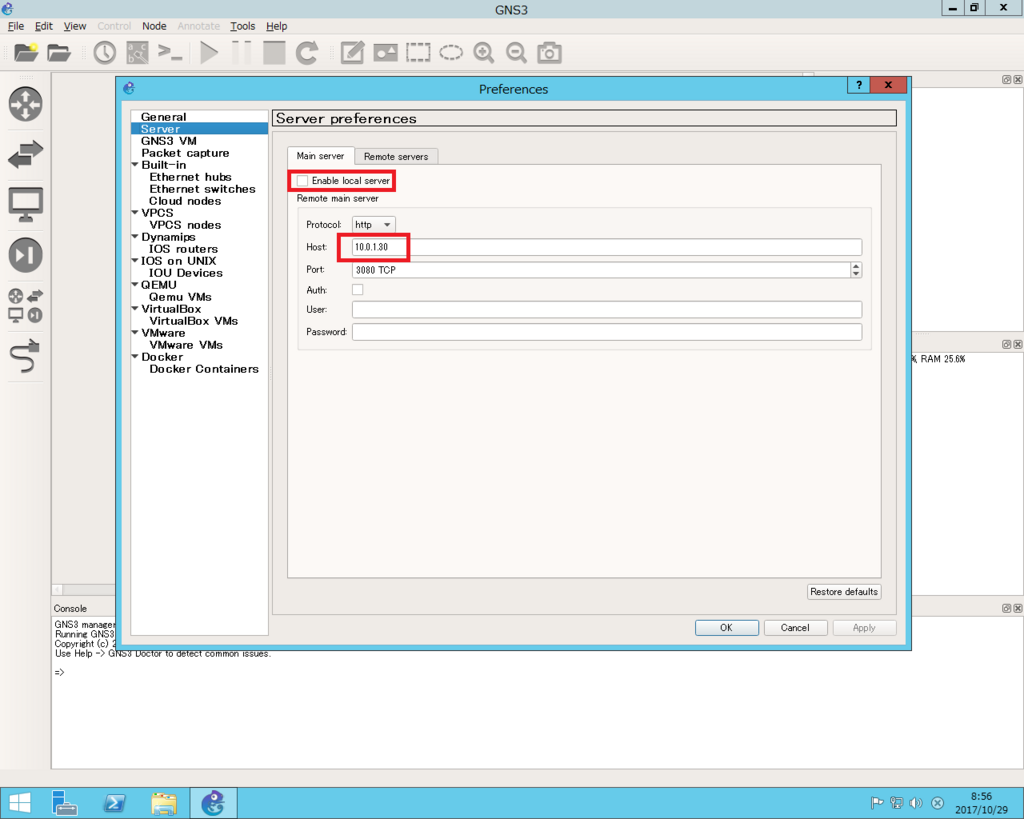
Task: Click the Zoom out magnifier icon
Action: pos(517,52)
